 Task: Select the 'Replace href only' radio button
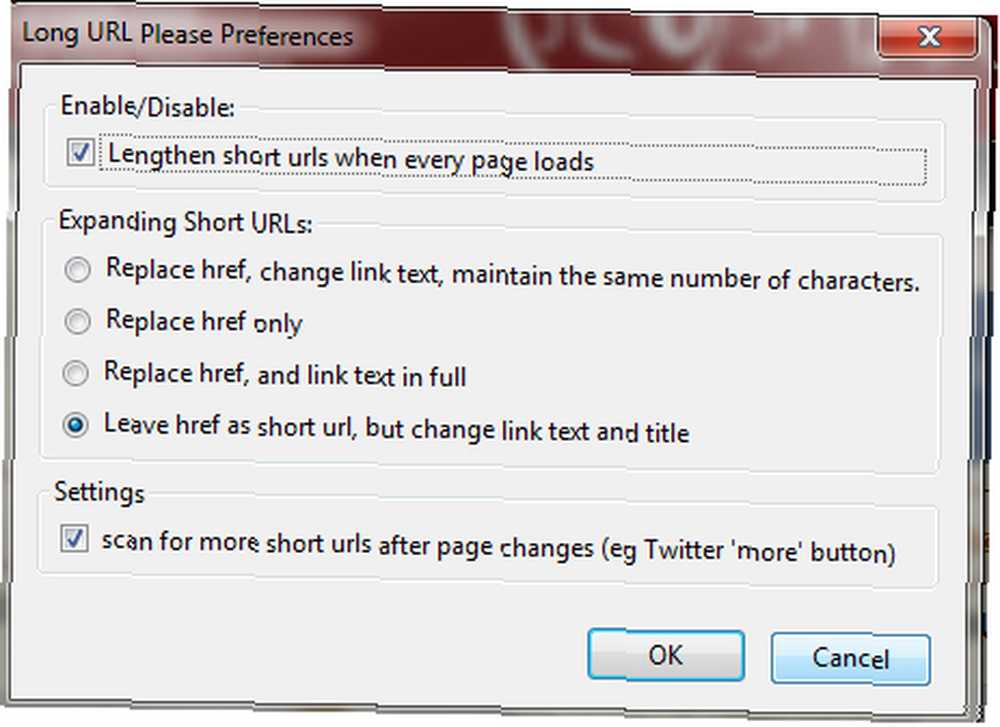[77, 321]
